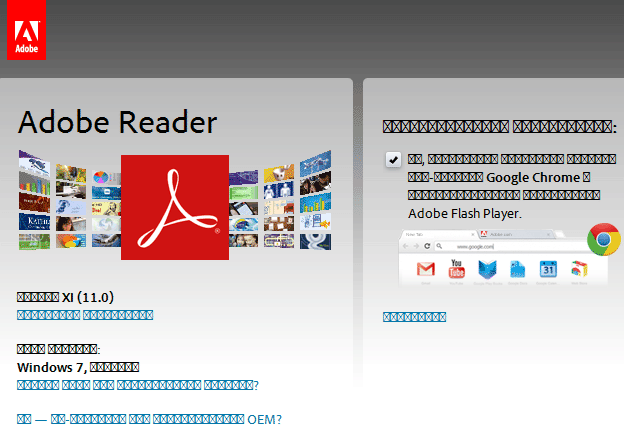The width and height of the screenshot is (624, 438).
Task: Click the blue Google Play Books icon
Action: click(x=488, y=269)
